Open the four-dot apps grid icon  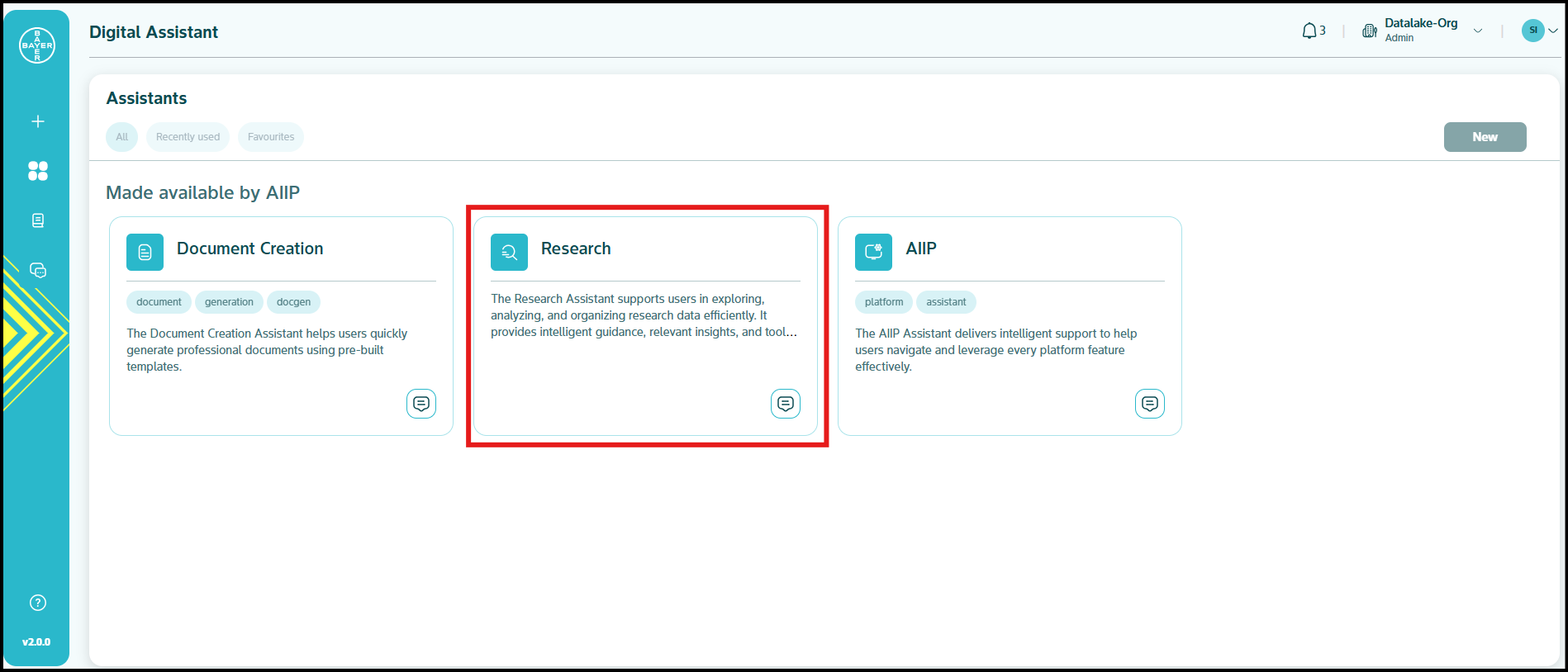pos(38,171)
